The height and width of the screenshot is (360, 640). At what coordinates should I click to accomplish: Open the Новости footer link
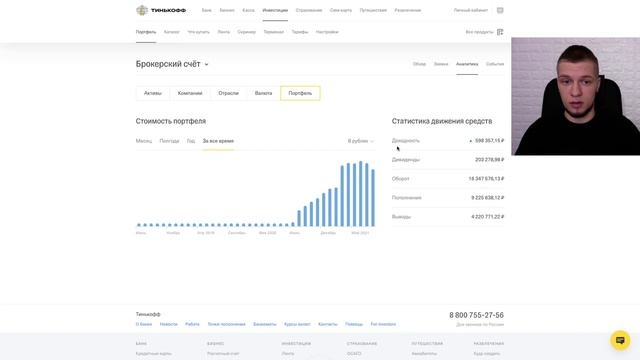tap(169, 324)
